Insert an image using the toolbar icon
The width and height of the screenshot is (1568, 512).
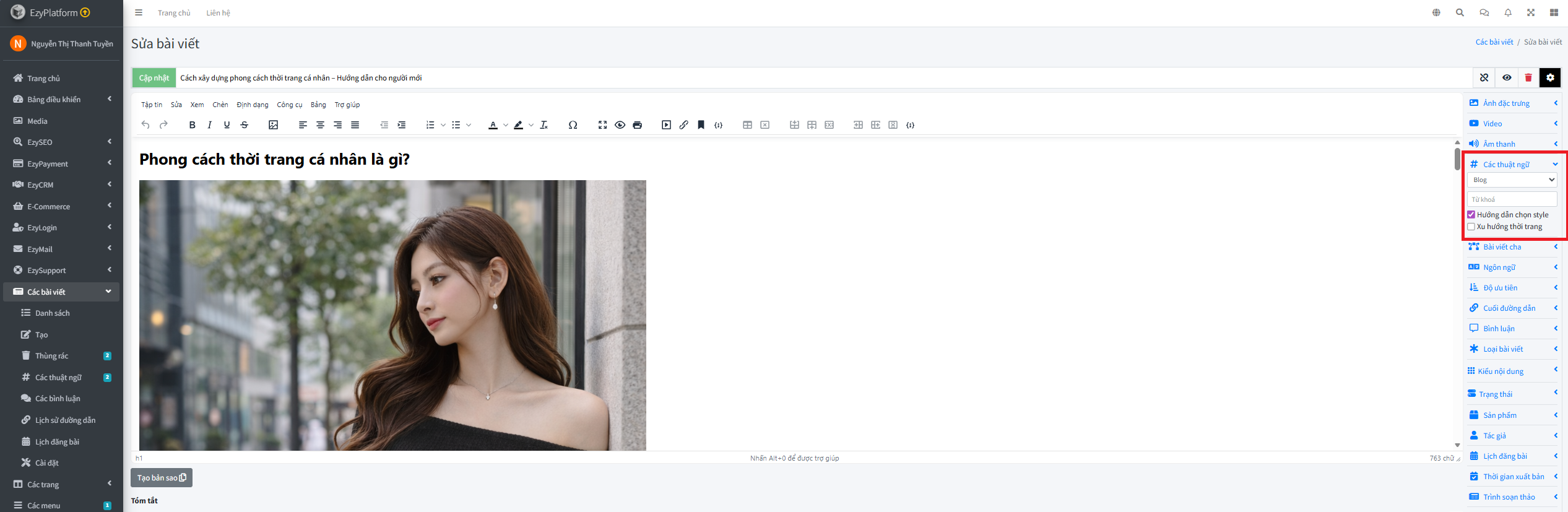coord(273,125)
